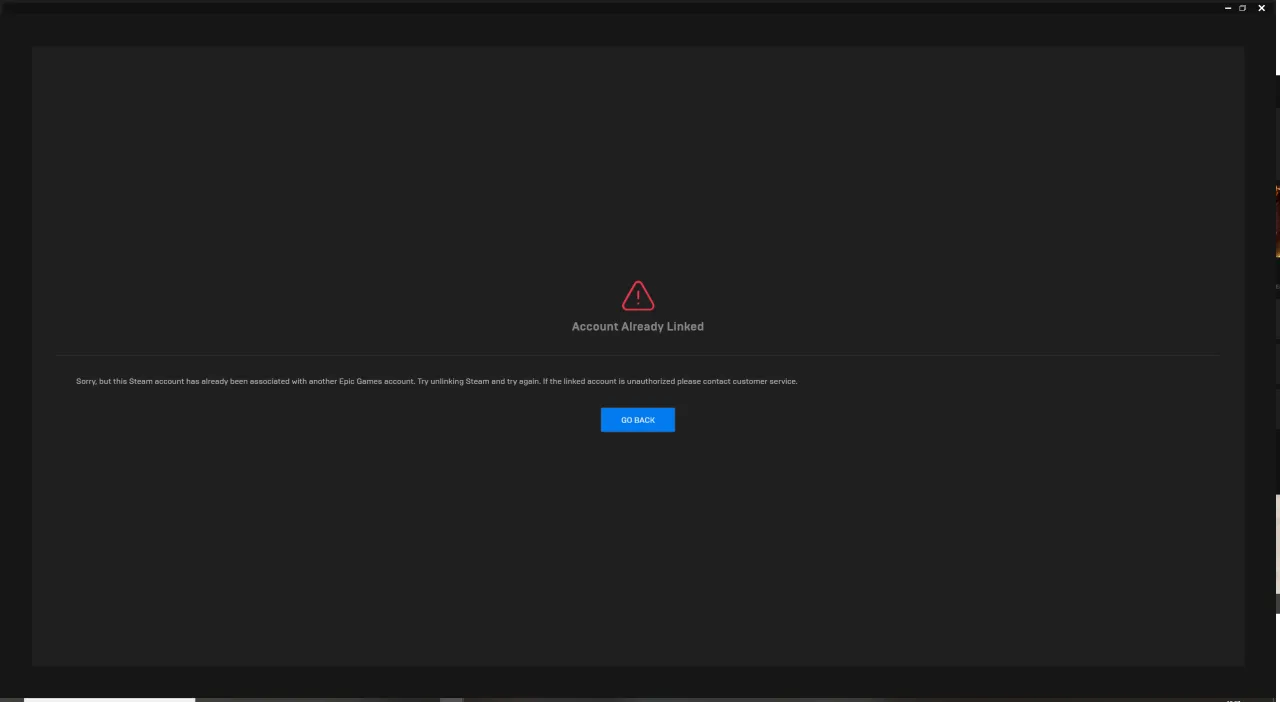Viewport: 1280px width, 702px height.
Task: Click the word 'Sorry' starting the error message
Action: pos(86,381)
